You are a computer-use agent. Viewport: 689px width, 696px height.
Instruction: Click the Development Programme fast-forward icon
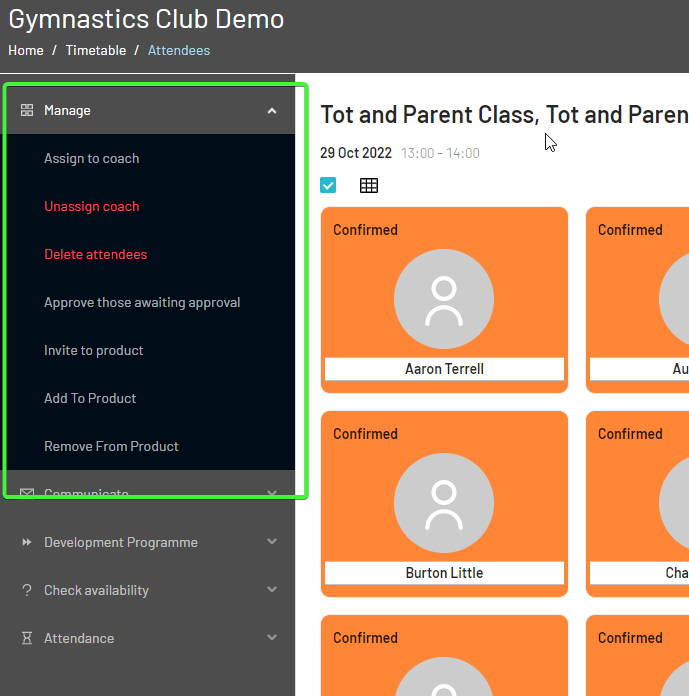[27, 542]
